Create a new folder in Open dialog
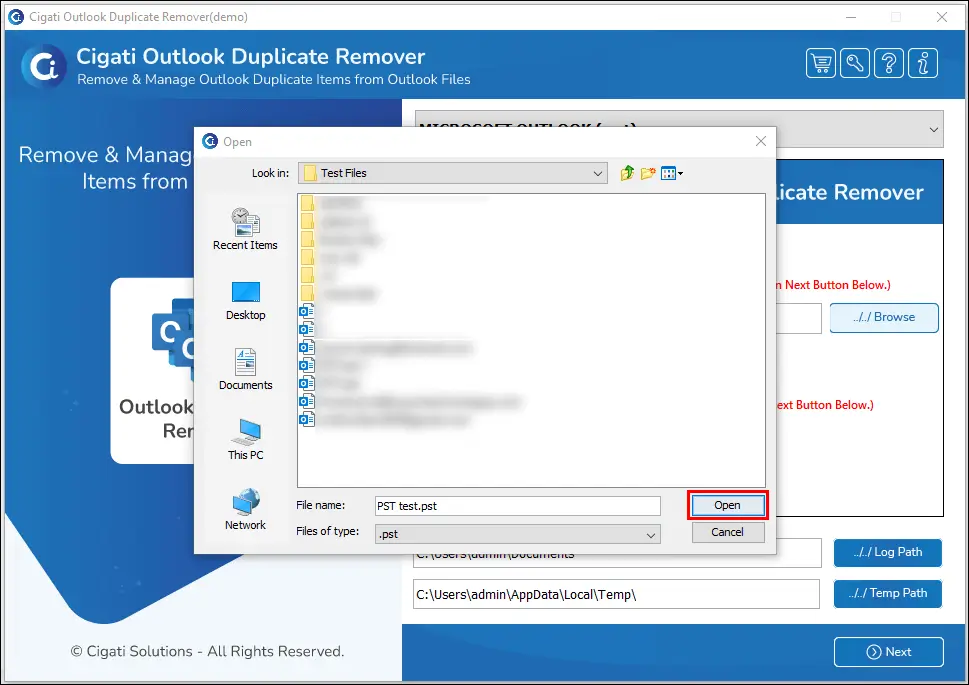969x685 pixels. 648,173
